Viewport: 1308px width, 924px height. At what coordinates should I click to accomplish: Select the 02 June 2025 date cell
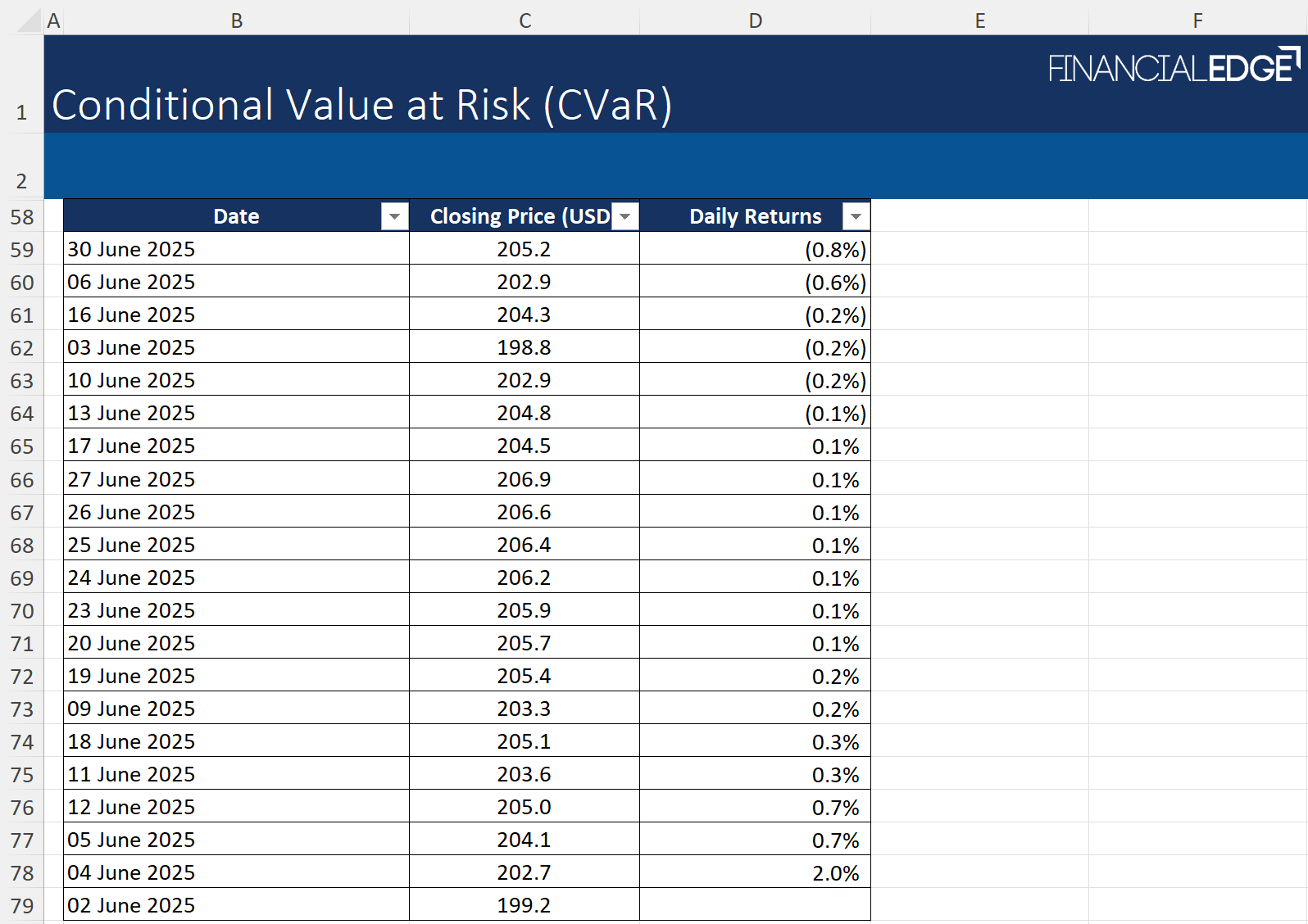[x=236, y=905]
